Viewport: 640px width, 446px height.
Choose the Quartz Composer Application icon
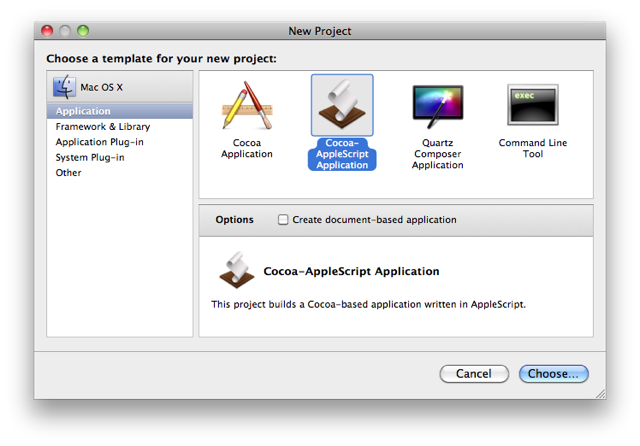437,106
